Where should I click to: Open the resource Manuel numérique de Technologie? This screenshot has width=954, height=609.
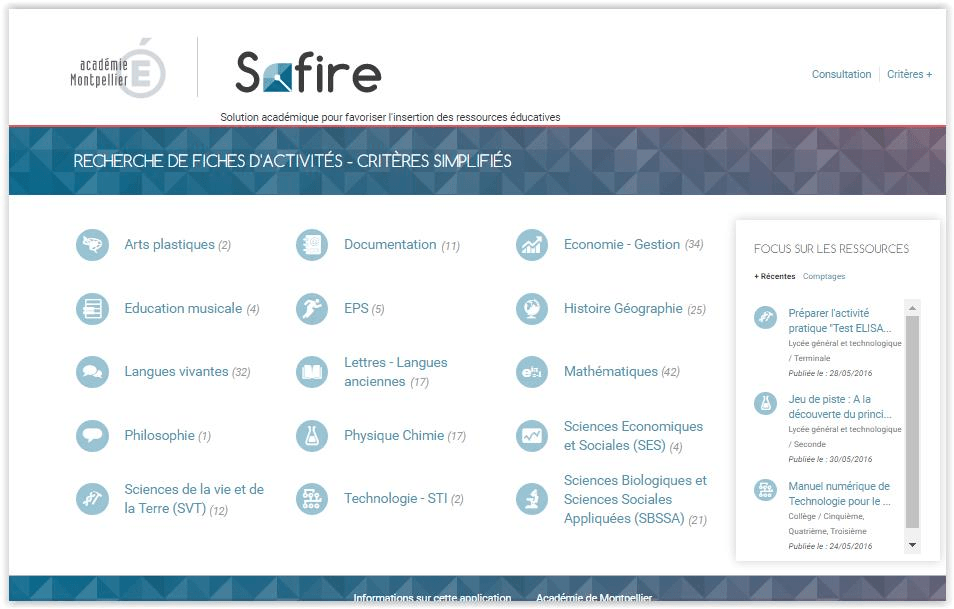point(840,493)
